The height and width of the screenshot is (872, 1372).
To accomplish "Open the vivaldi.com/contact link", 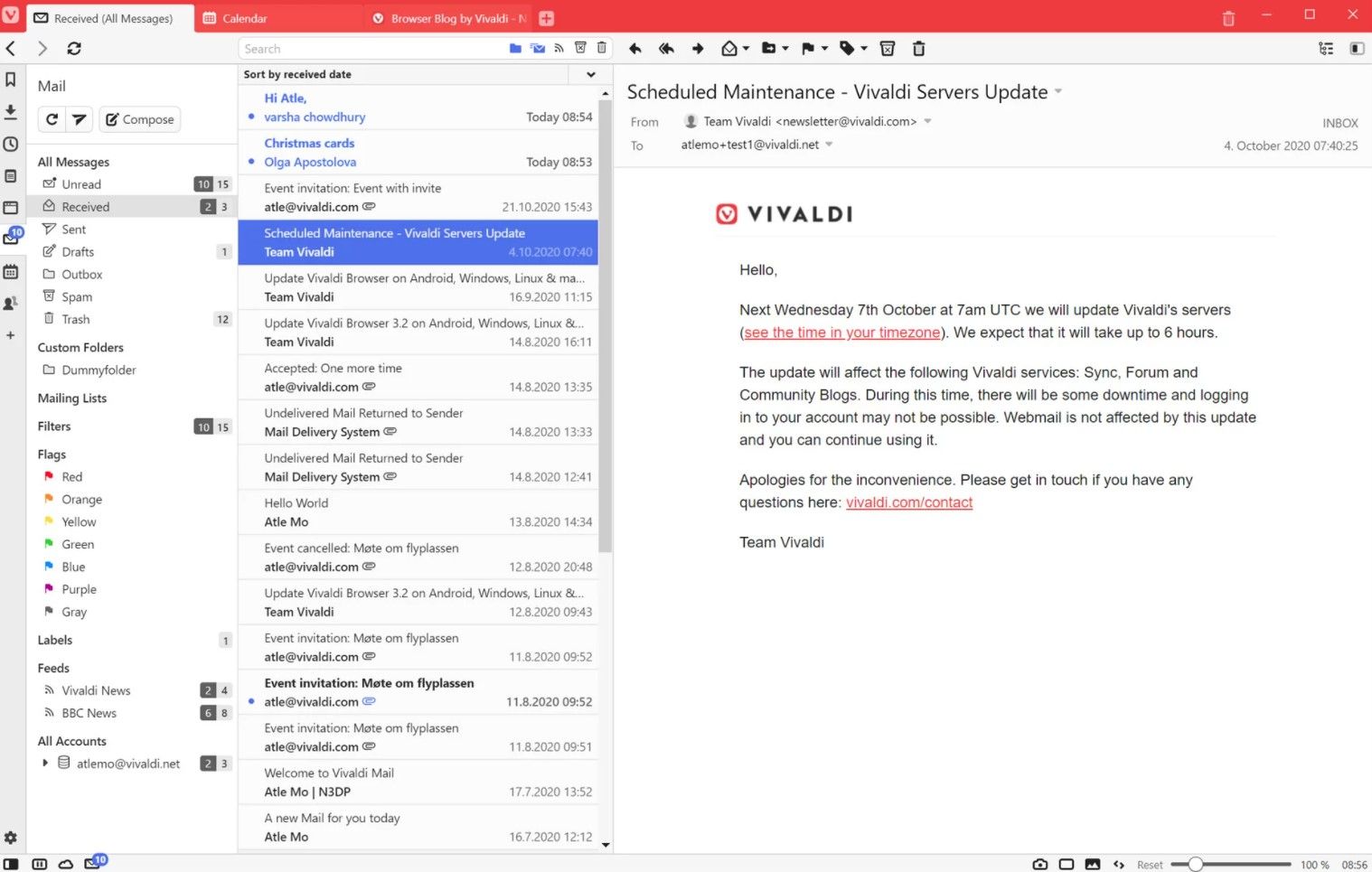I will click(x=908, y=502).
